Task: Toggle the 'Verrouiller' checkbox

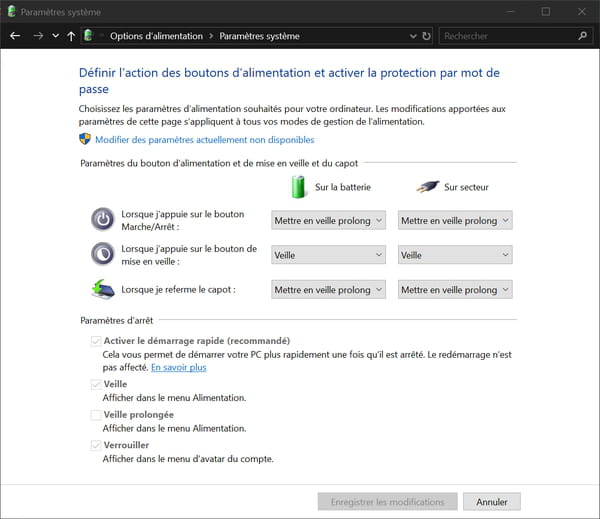Action: click(x=96, y=446)
